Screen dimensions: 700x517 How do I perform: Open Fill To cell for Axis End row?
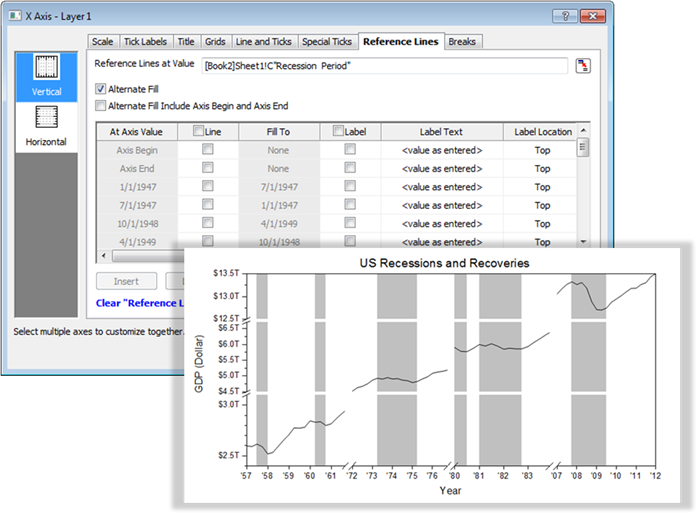278,169
